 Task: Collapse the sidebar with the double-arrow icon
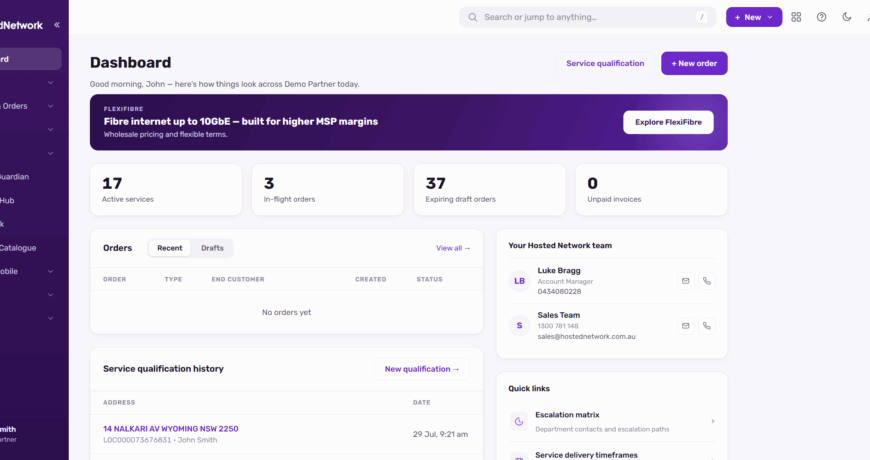pos(57,25)
